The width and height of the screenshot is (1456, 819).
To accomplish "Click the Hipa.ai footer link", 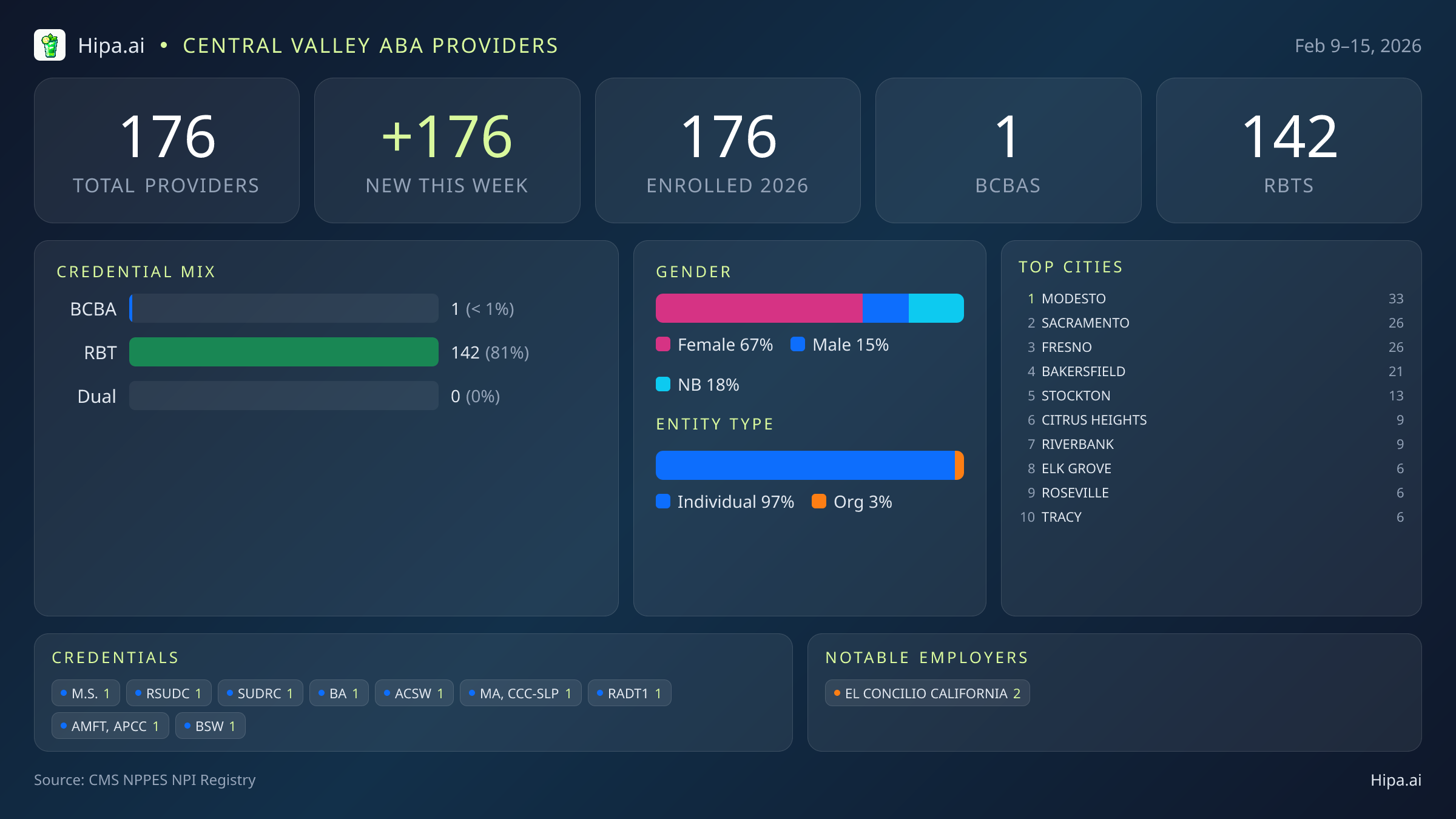I will 1395,780.
